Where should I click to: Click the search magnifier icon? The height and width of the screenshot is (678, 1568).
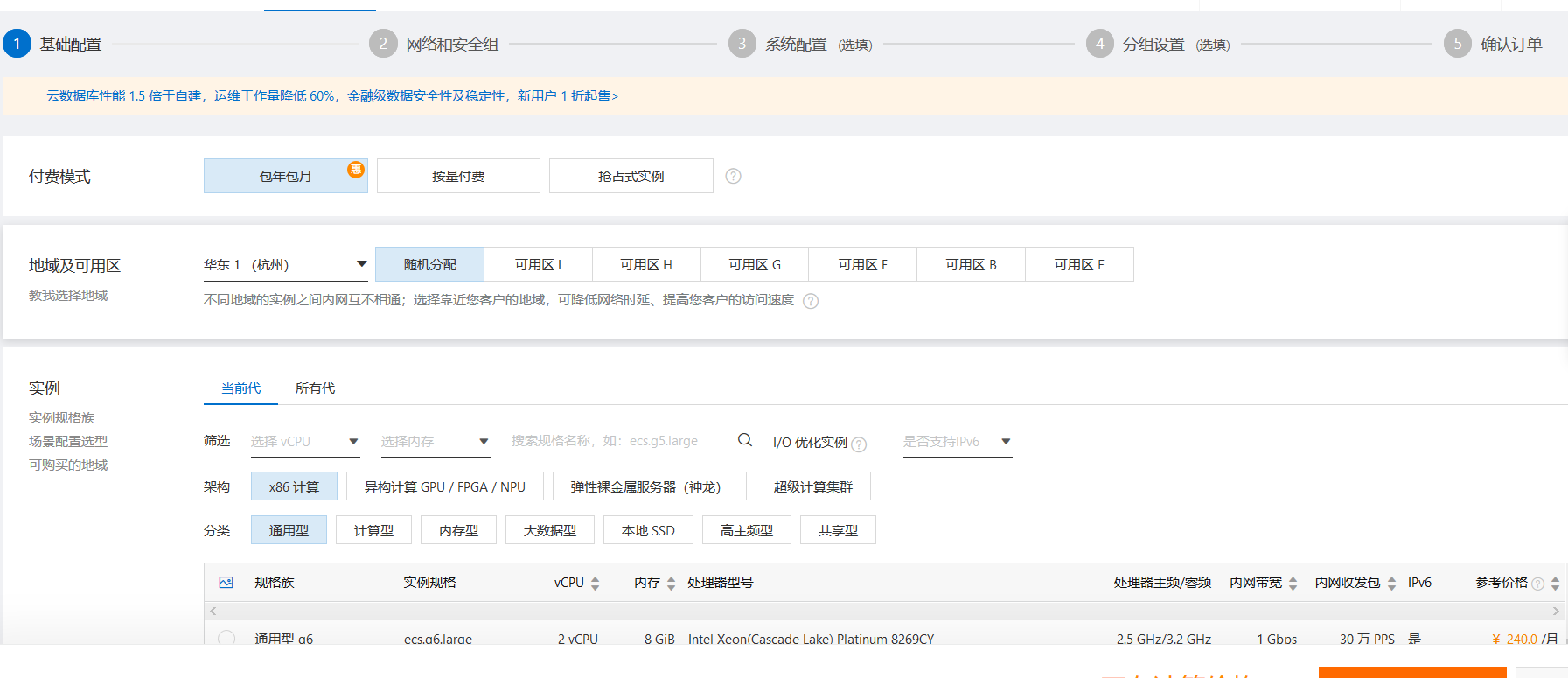pos(745,440)
